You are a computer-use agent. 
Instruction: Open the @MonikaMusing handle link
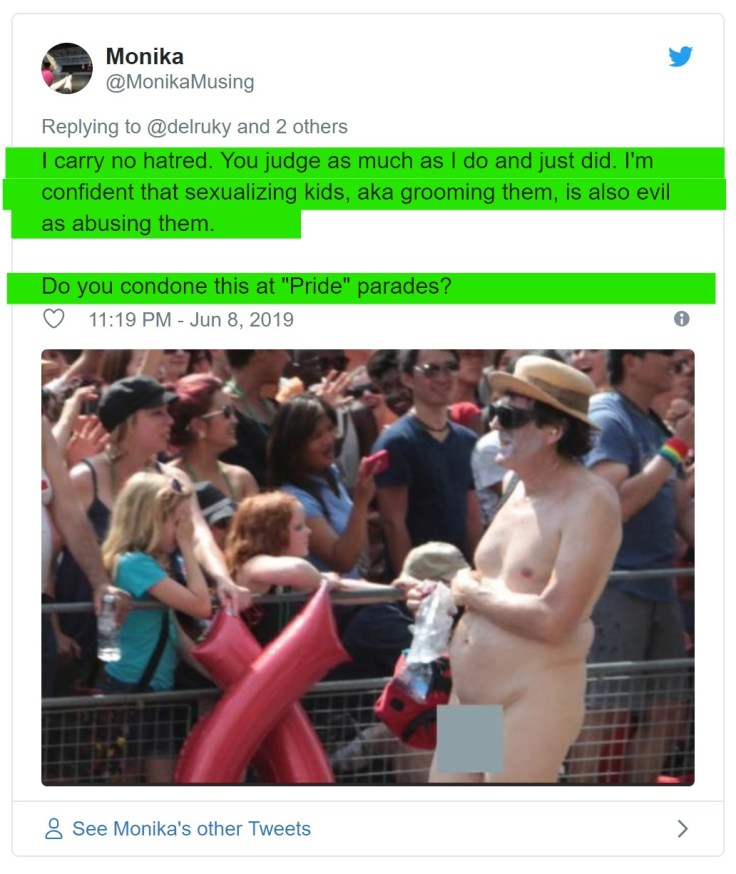coord(180,82)
